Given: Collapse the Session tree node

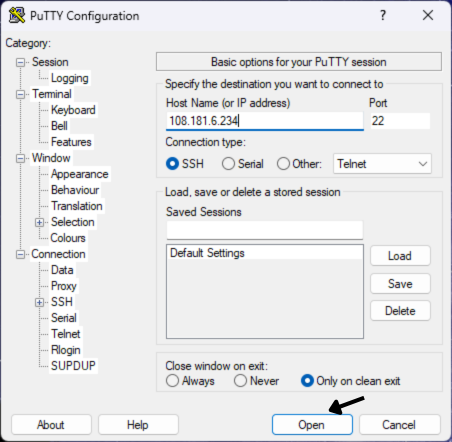Looking at the screenshot, I should point(20,62).
